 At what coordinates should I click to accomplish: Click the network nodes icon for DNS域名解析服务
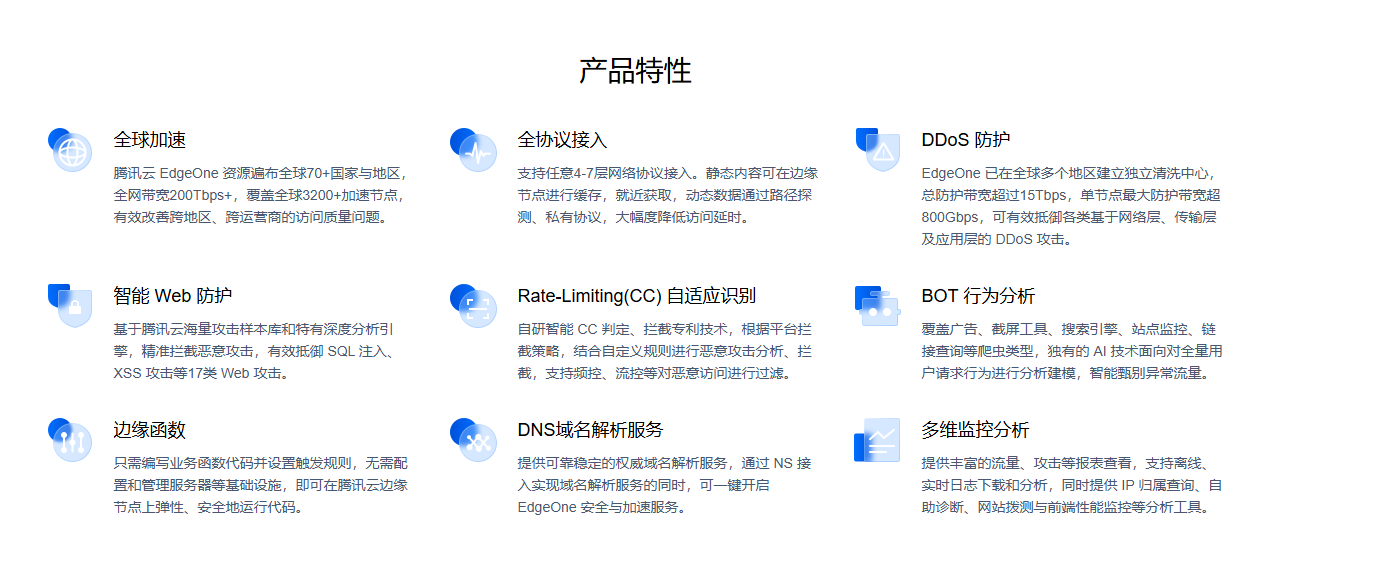(474, 440)
